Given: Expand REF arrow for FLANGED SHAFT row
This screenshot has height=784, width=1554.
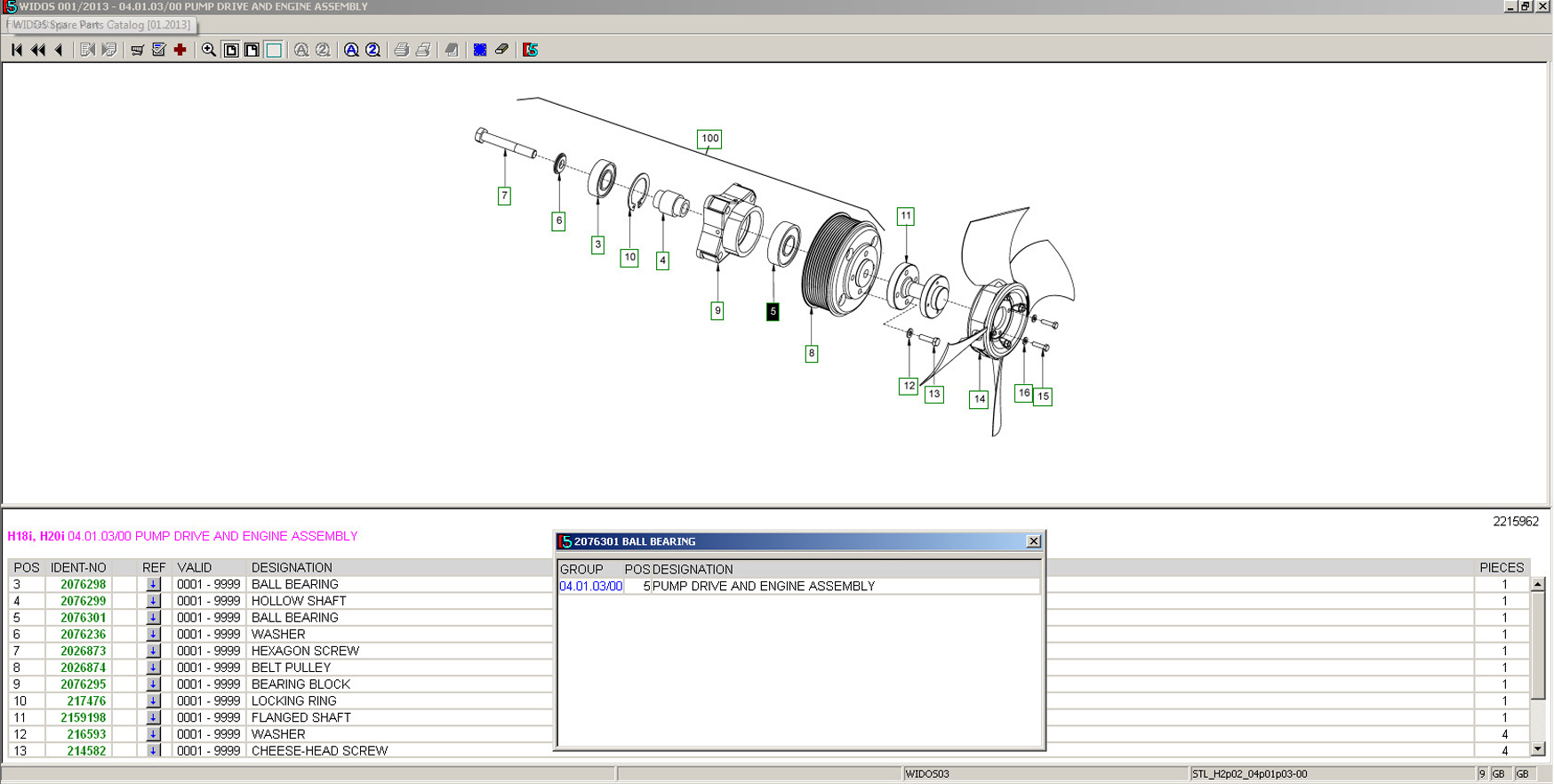Looking at the screenshot, I should [x=153, y=717].
